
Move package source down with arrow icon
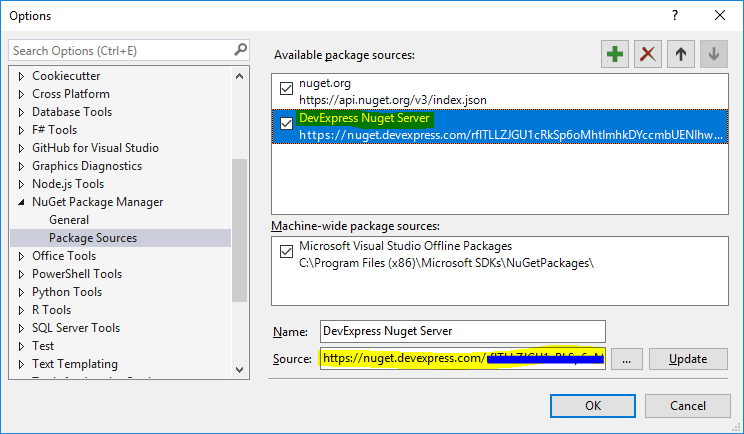coord(714,54)
